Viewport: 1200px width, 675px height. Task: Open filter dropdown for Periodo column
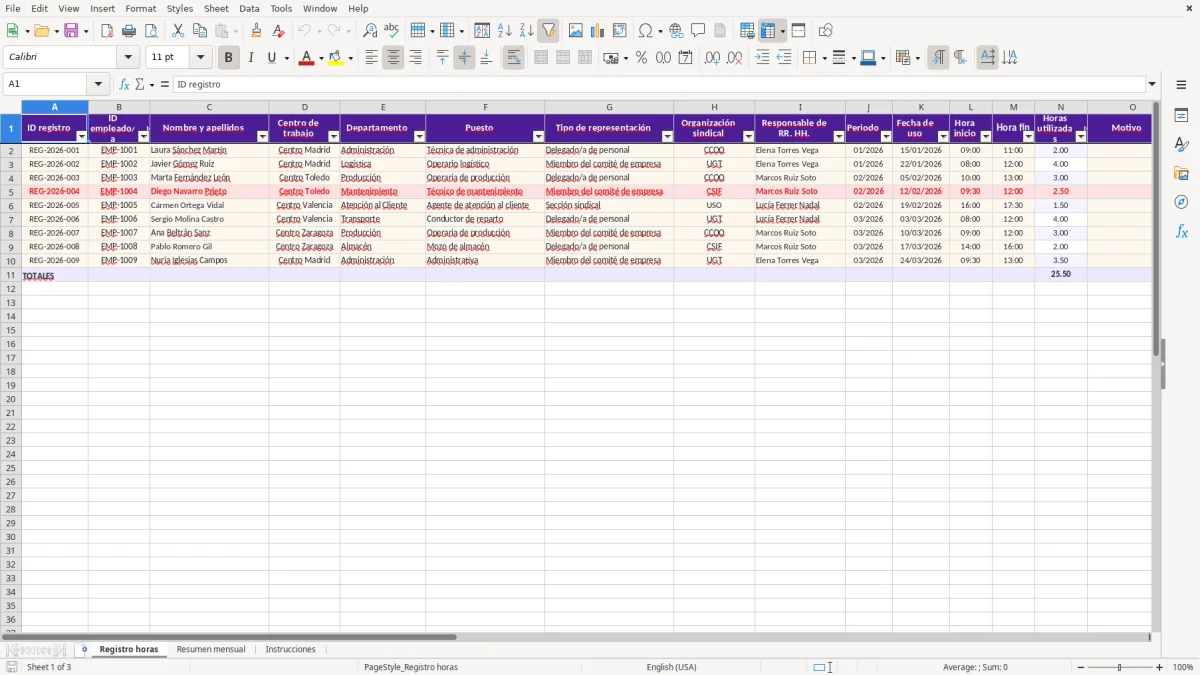(x=886, y=136)
